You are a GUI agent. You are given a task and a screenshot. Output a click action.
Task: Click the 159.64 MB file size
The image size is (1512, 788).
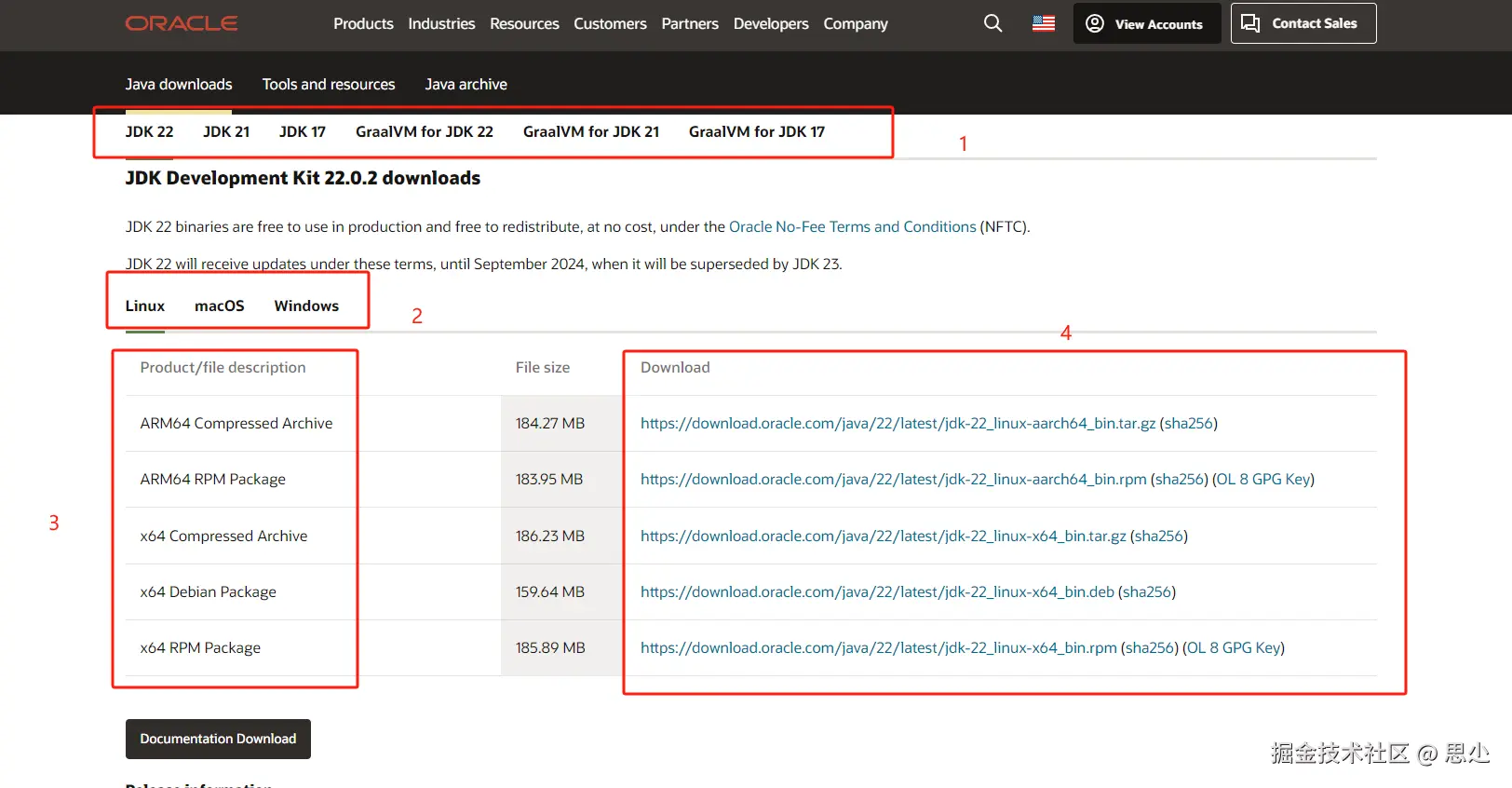click(550, 591)
